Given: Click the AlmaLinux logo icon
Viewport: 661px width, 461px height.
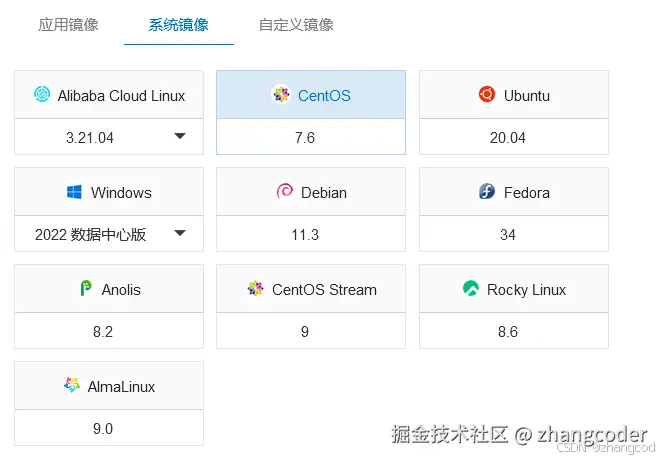Looking at the screenshot, I should coord(71,386).
